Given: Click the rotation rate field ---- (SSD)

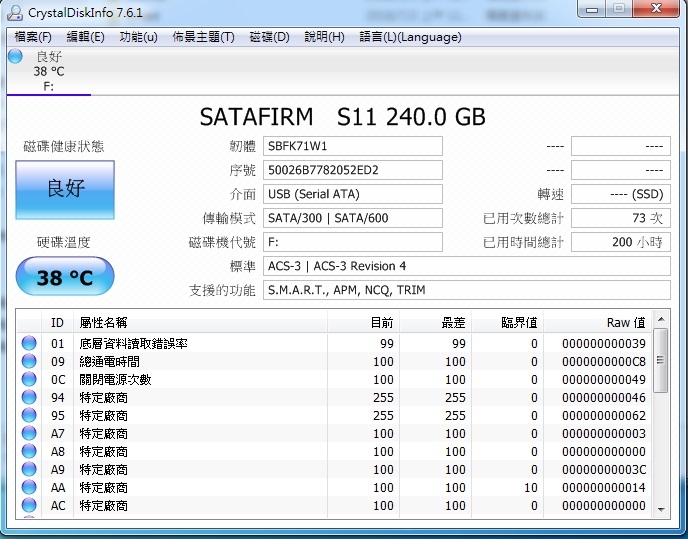Looking at the screenshot, I should pos(621,194).
